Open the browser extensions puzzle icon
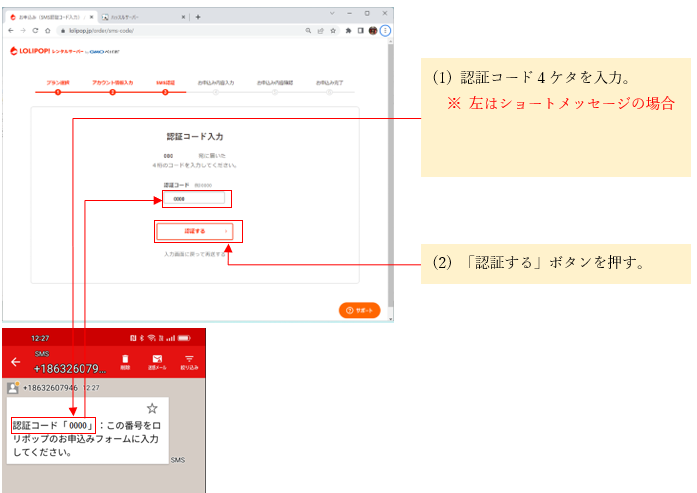The image size is (697, 493). (x=349, y=31)
